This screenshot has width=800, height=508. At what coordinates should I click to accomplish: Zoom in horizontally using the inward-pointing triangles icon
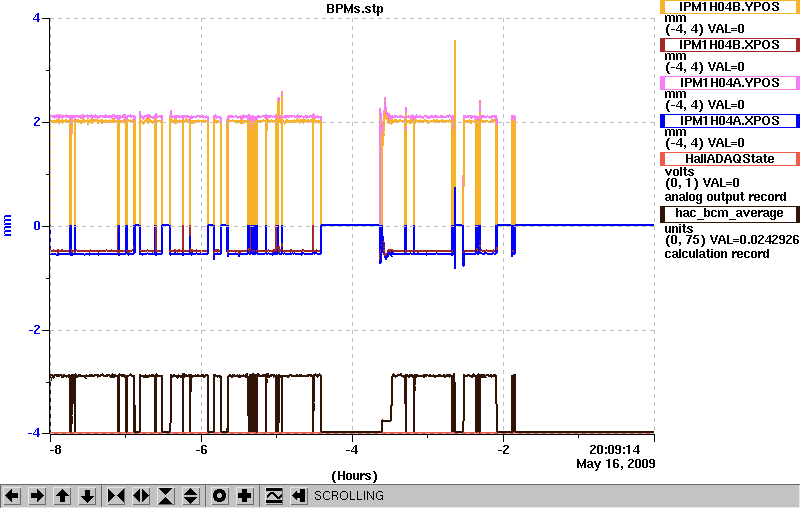click(x=116, y=496)
